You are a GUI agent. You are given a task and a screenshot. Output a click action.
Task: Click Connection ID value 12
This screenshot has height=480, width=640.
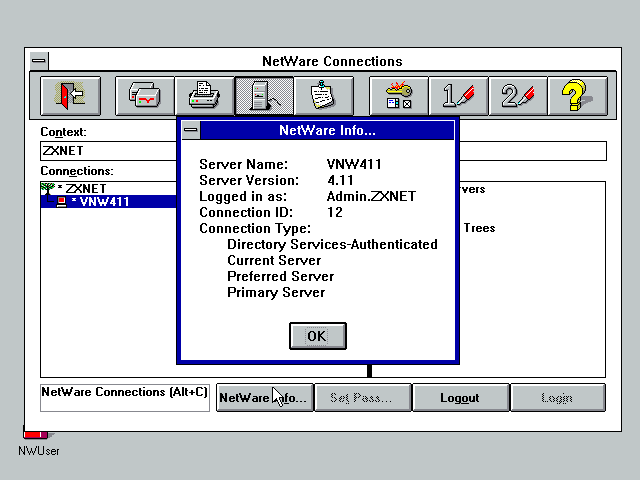pos(335,212)
